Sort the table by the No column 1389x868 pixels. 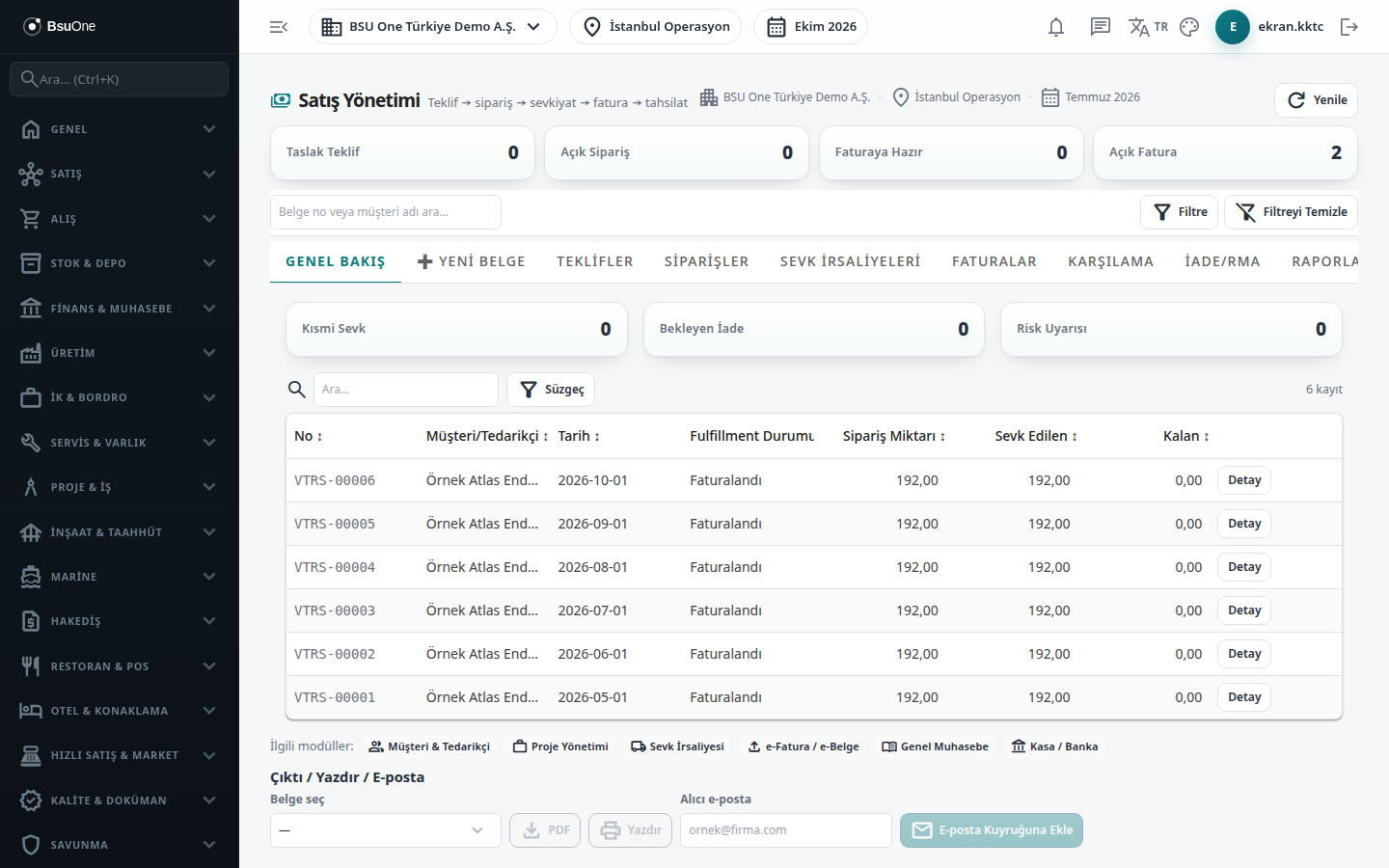309,436
